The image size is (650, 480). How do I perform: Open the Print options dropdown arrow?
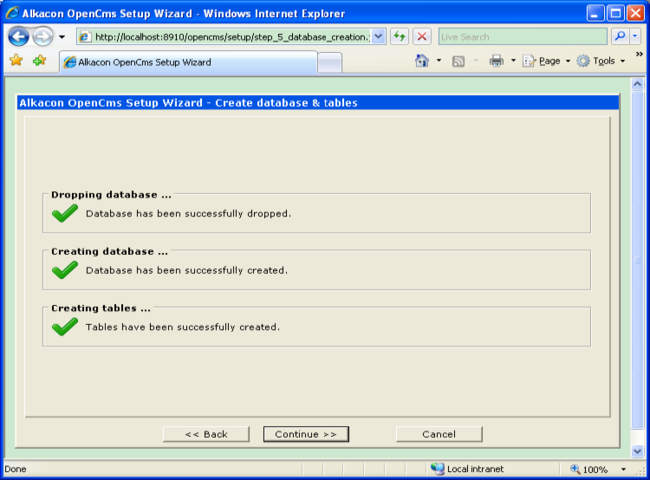pyautogui.click(x=513, y=61)
